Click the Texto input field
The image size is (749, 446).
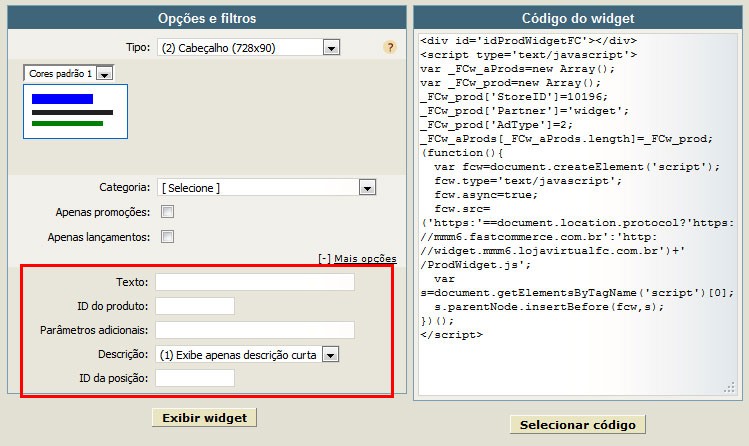tap(255, 282)
